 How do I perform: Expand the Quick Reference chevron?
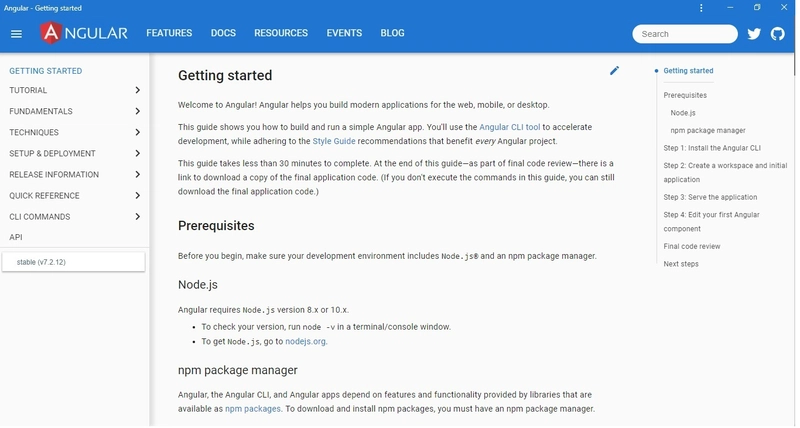(x=137, y=195)
